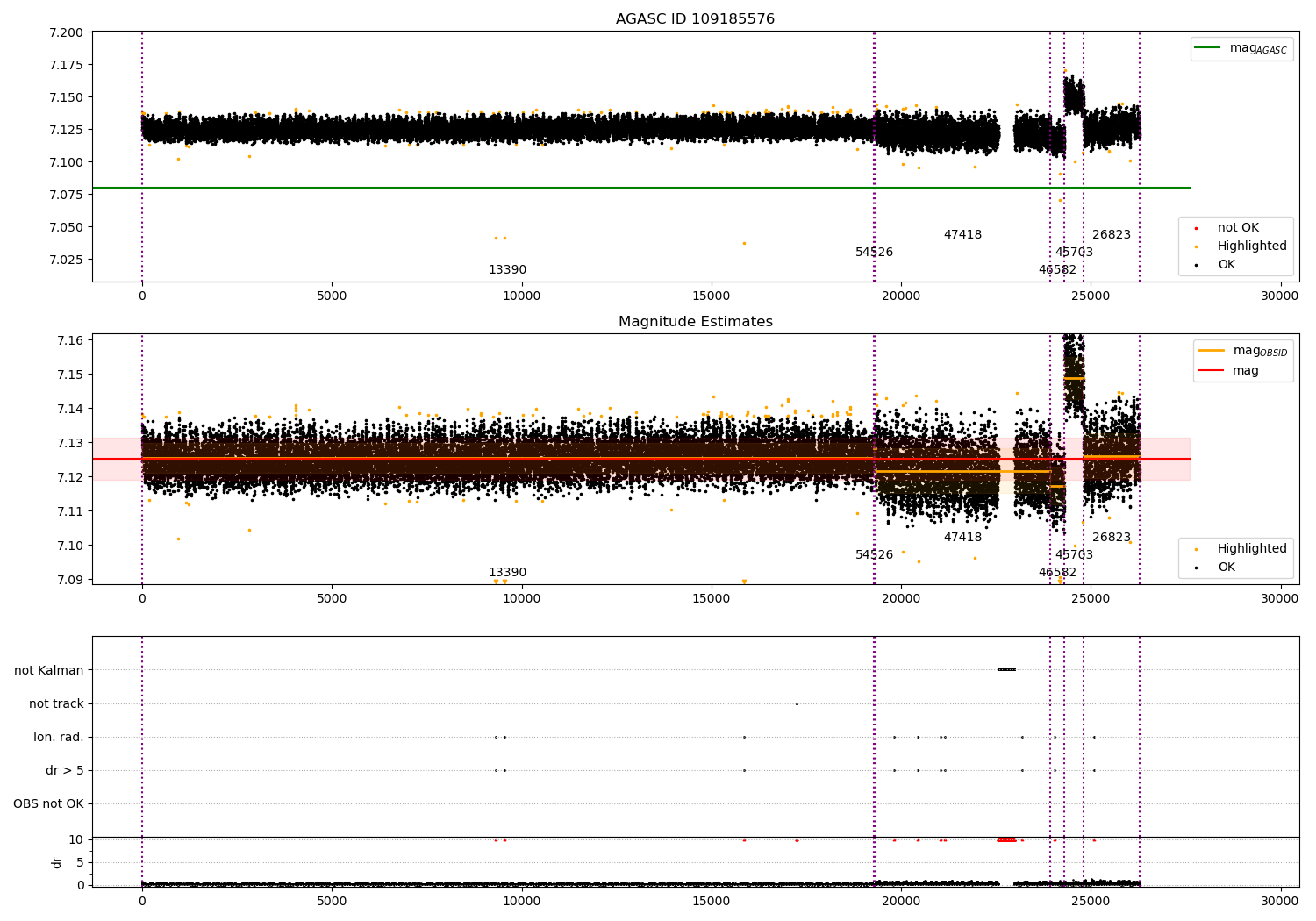The height and width of the screenshot is (921, 1316).
Task: Click the lone 'not track' data point
Action: [x=797, y=703]
